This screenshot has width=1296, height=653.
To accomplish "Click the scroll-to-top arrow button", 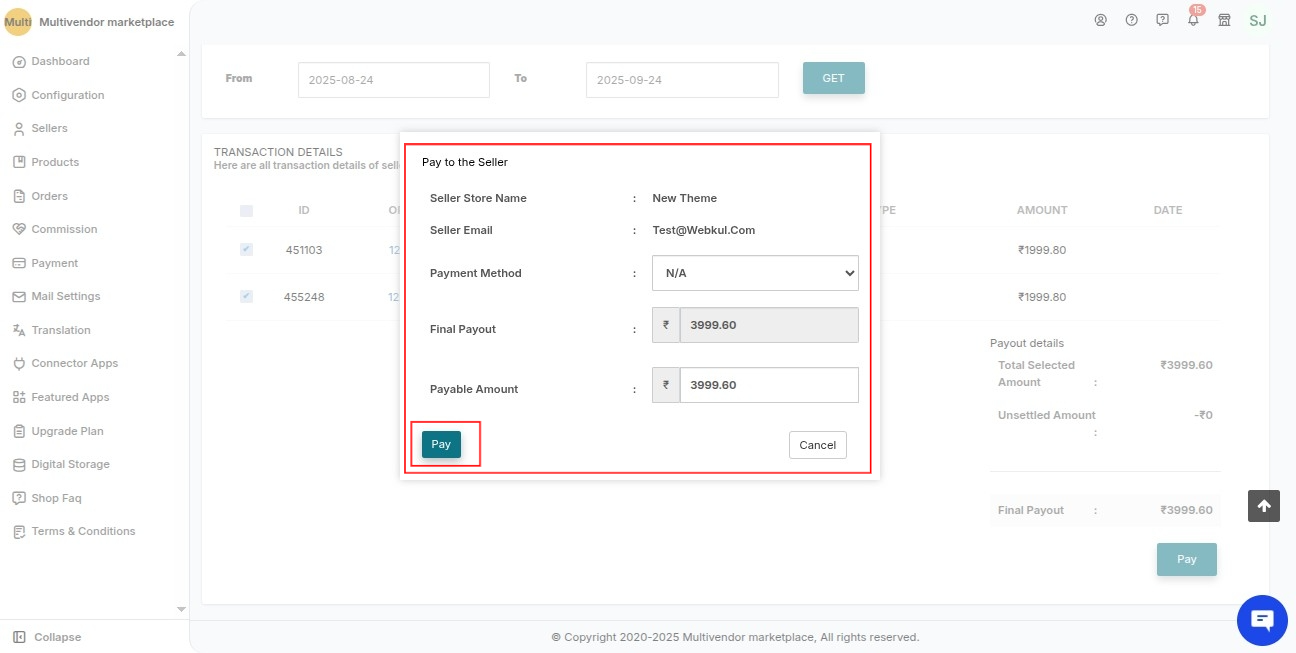I will (1263, 506).
